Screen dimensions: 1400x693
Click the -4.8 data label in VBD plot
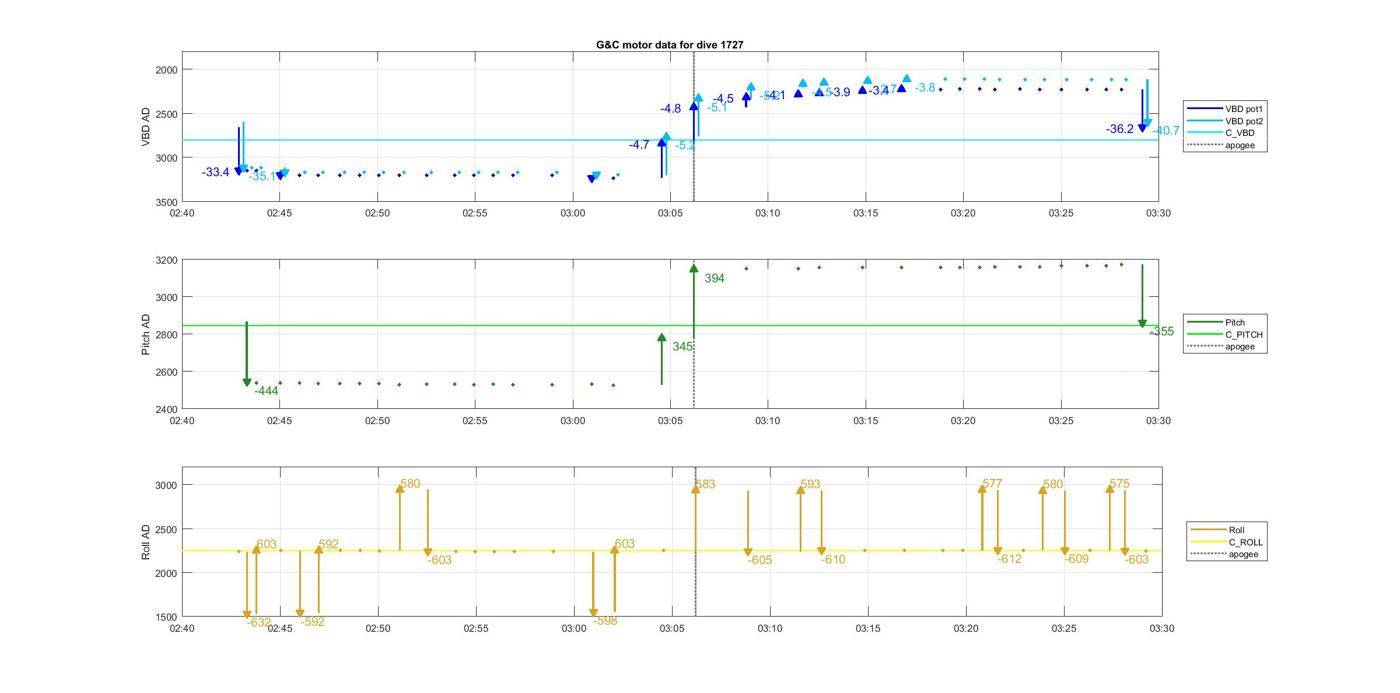(670, 108)
